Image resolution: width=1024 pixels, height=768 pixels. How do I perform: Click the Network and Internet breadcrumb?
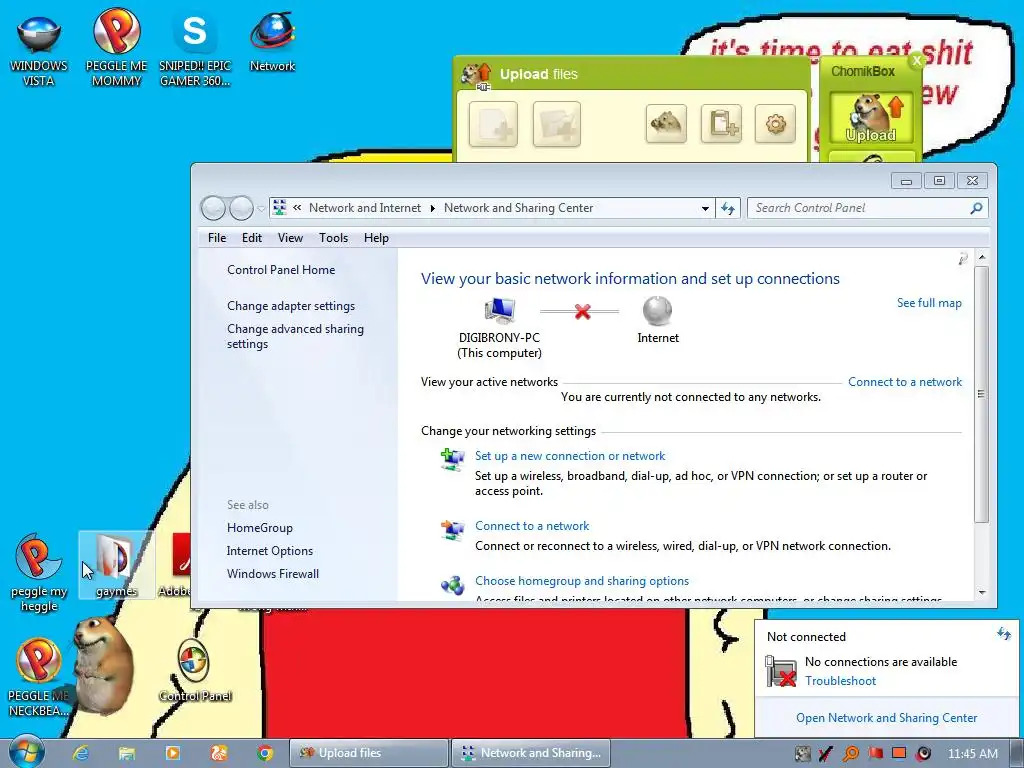point(364,208)
